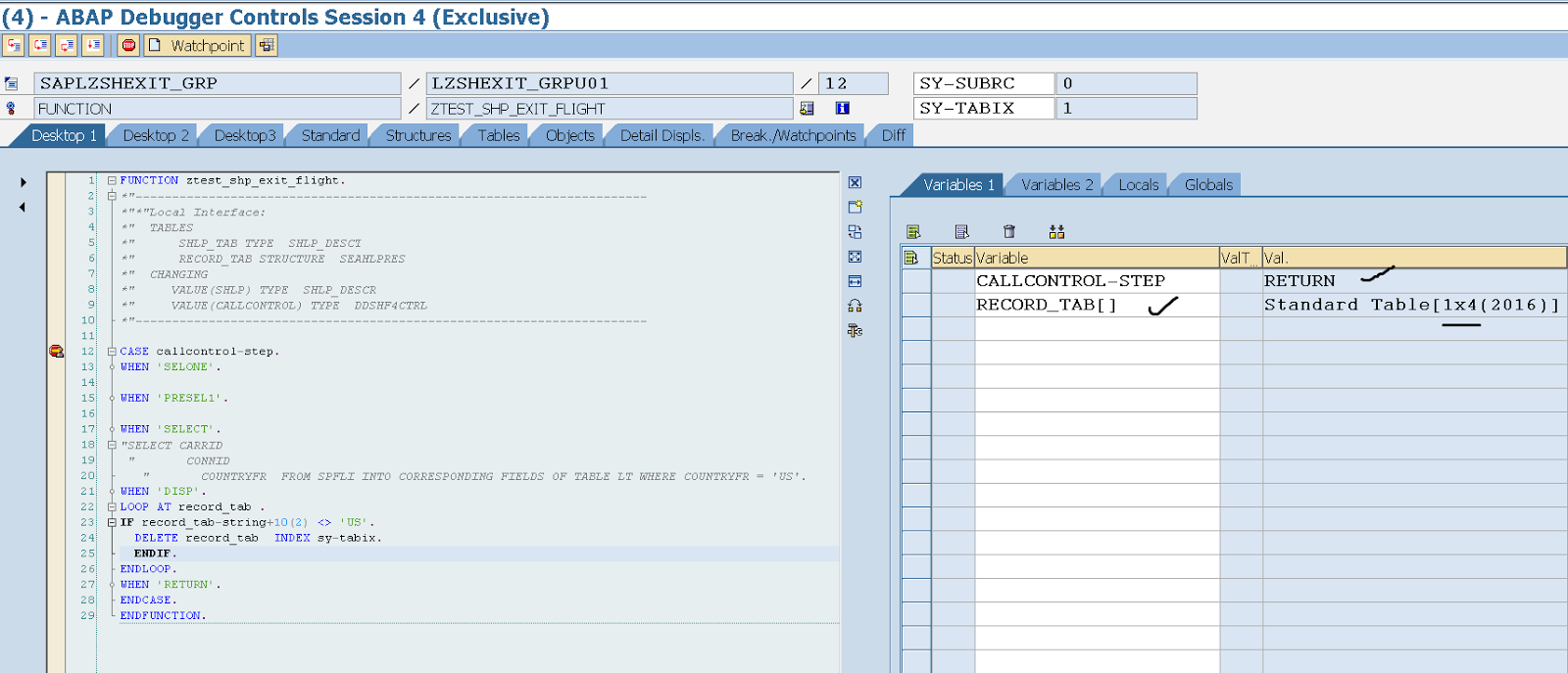Click the Step Into (single step) debugger icon
The width and height of the screenshot is (1568, 673).
[14, 45]
